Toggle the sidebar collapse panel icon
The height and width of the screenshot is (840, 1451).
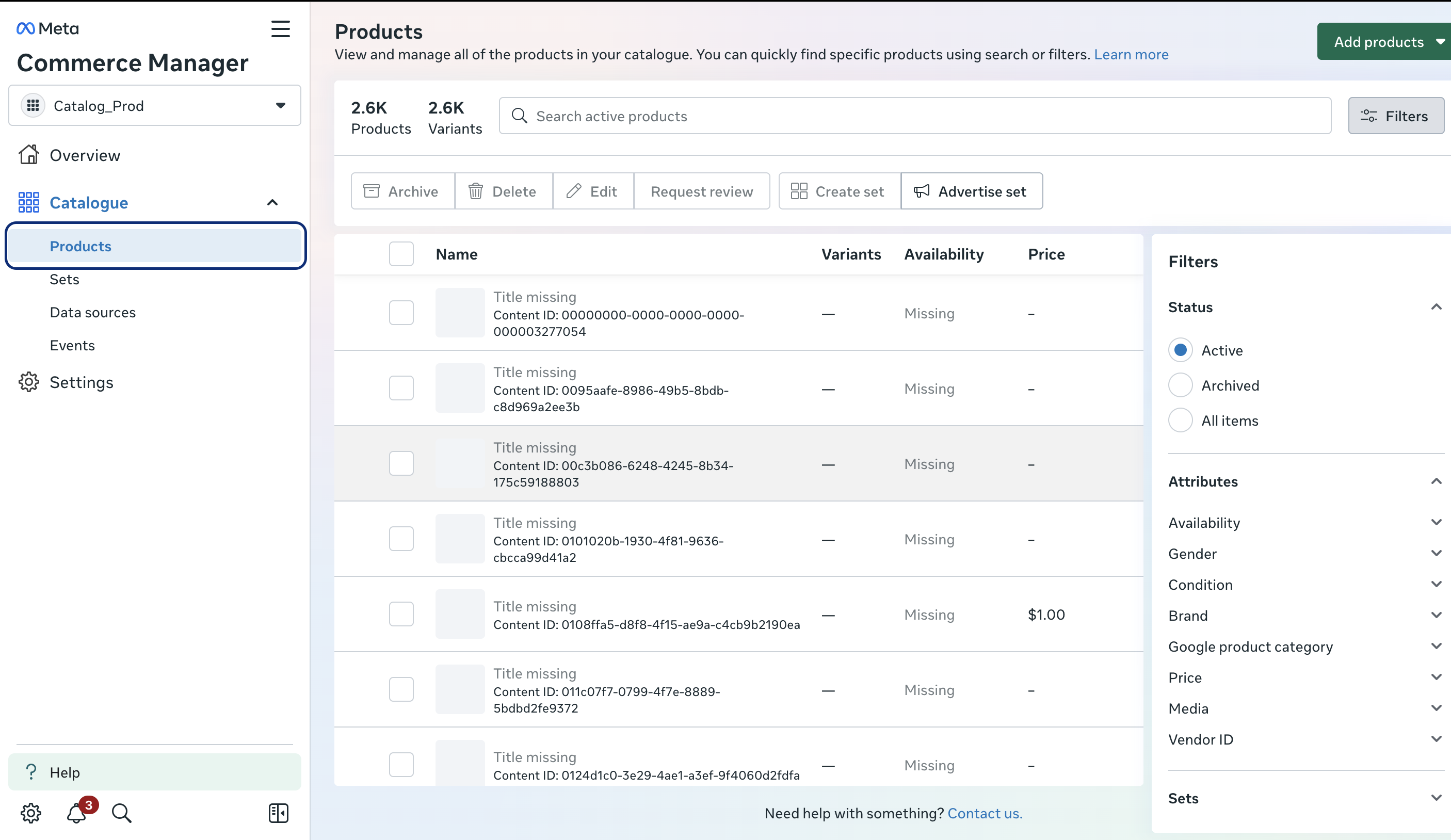278,813
